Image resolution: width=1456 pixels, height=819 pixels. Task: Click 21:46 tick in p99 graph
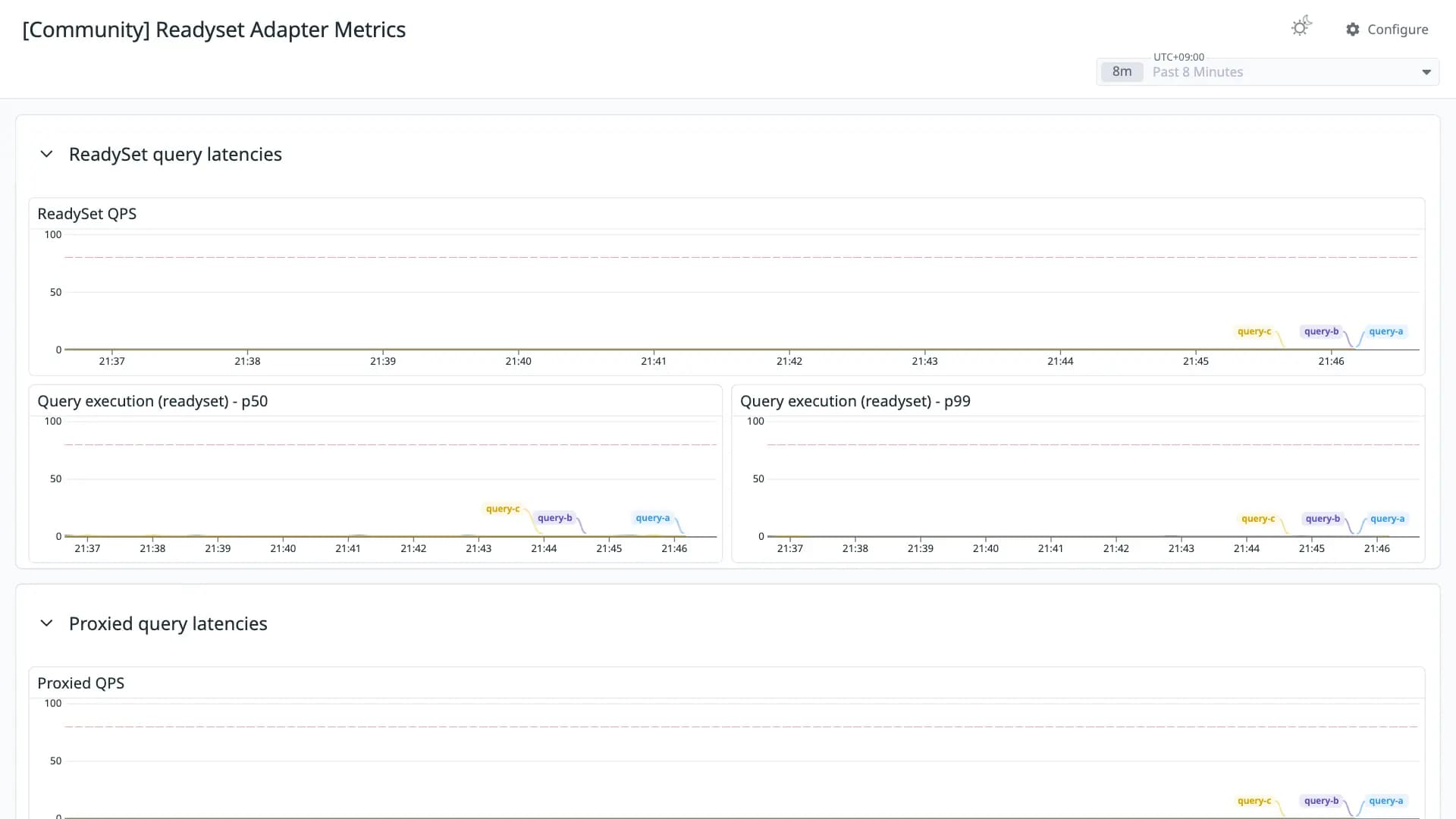click(1377, 548)
